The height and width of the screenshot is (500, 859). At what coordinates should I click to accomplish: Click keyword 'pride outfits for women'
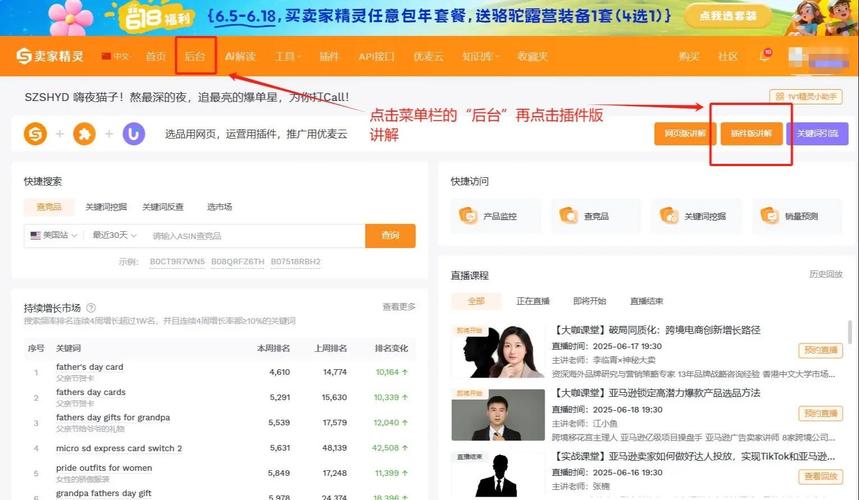[104, 468]
